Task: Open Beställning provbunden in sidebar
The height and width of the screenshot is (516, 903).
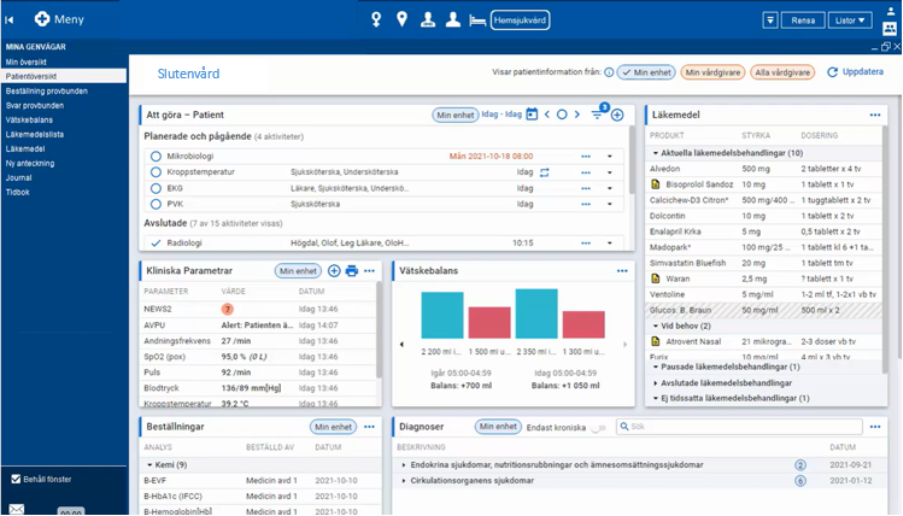Action: point(47,91)
